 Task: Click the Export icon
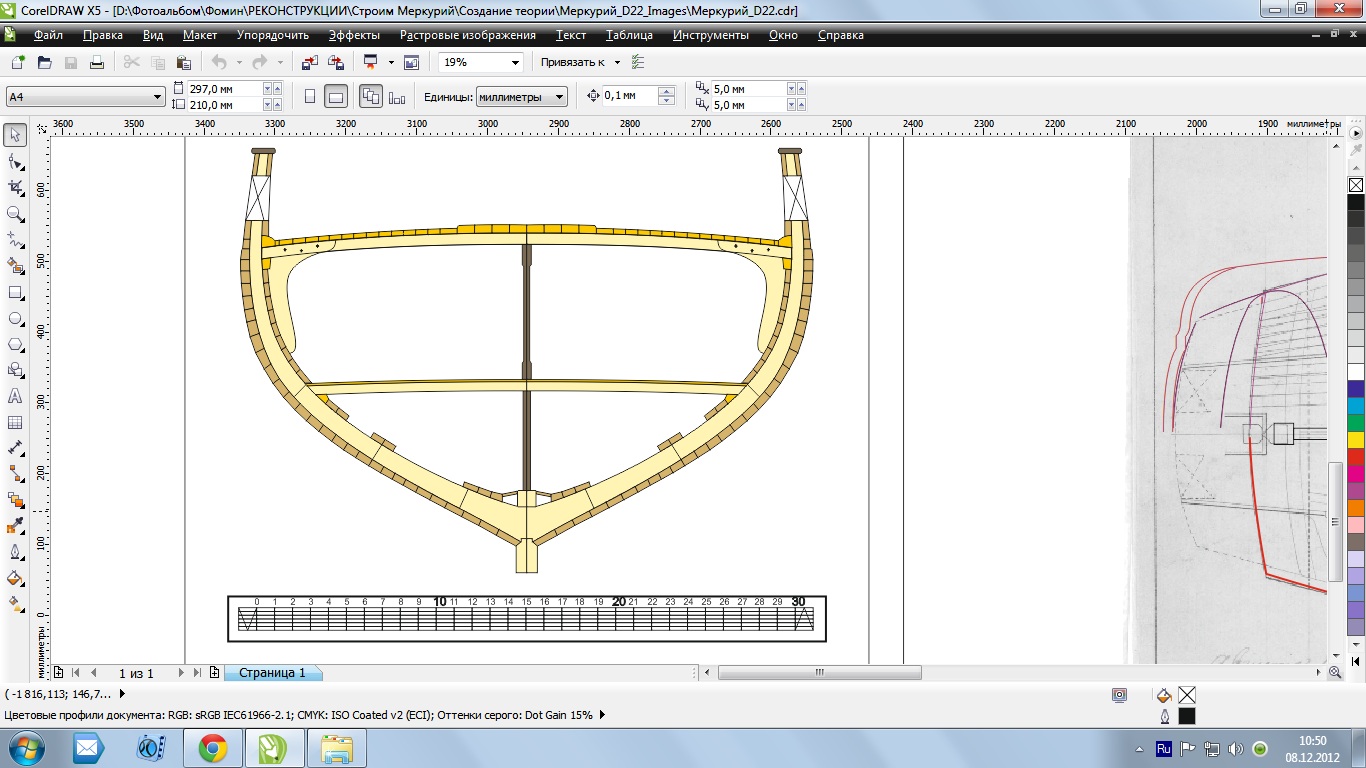[x=336, y=62]
